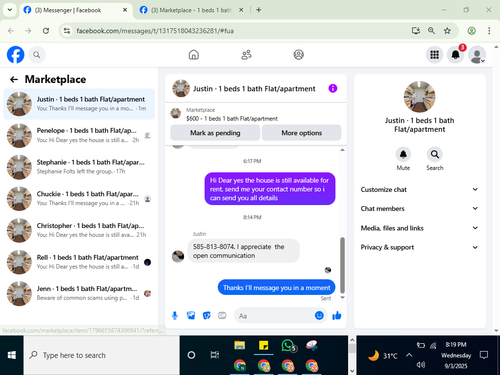Screen dimensions: 500x375
Task: Click the browser address bar URL
Action: (155, 31)
